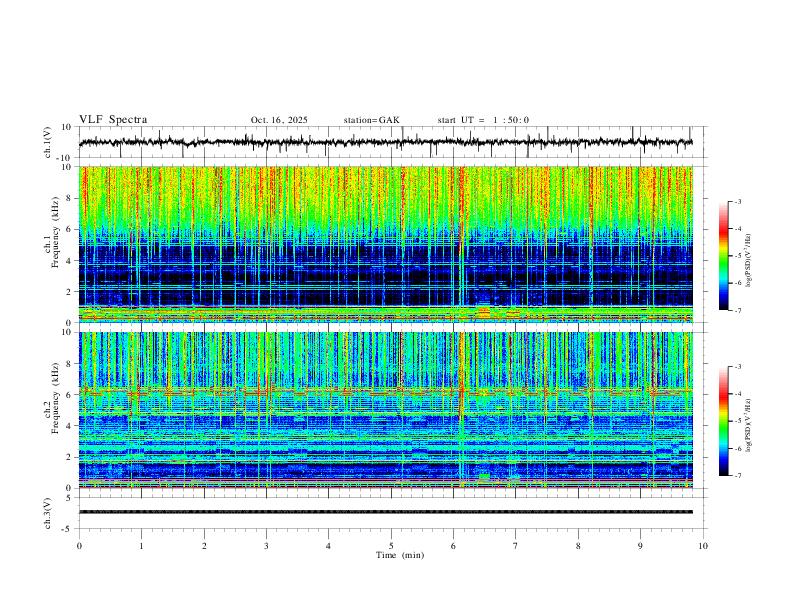Click the 'ch.3(V)' axis label
The image size is (792, 612).
point(48,513)
